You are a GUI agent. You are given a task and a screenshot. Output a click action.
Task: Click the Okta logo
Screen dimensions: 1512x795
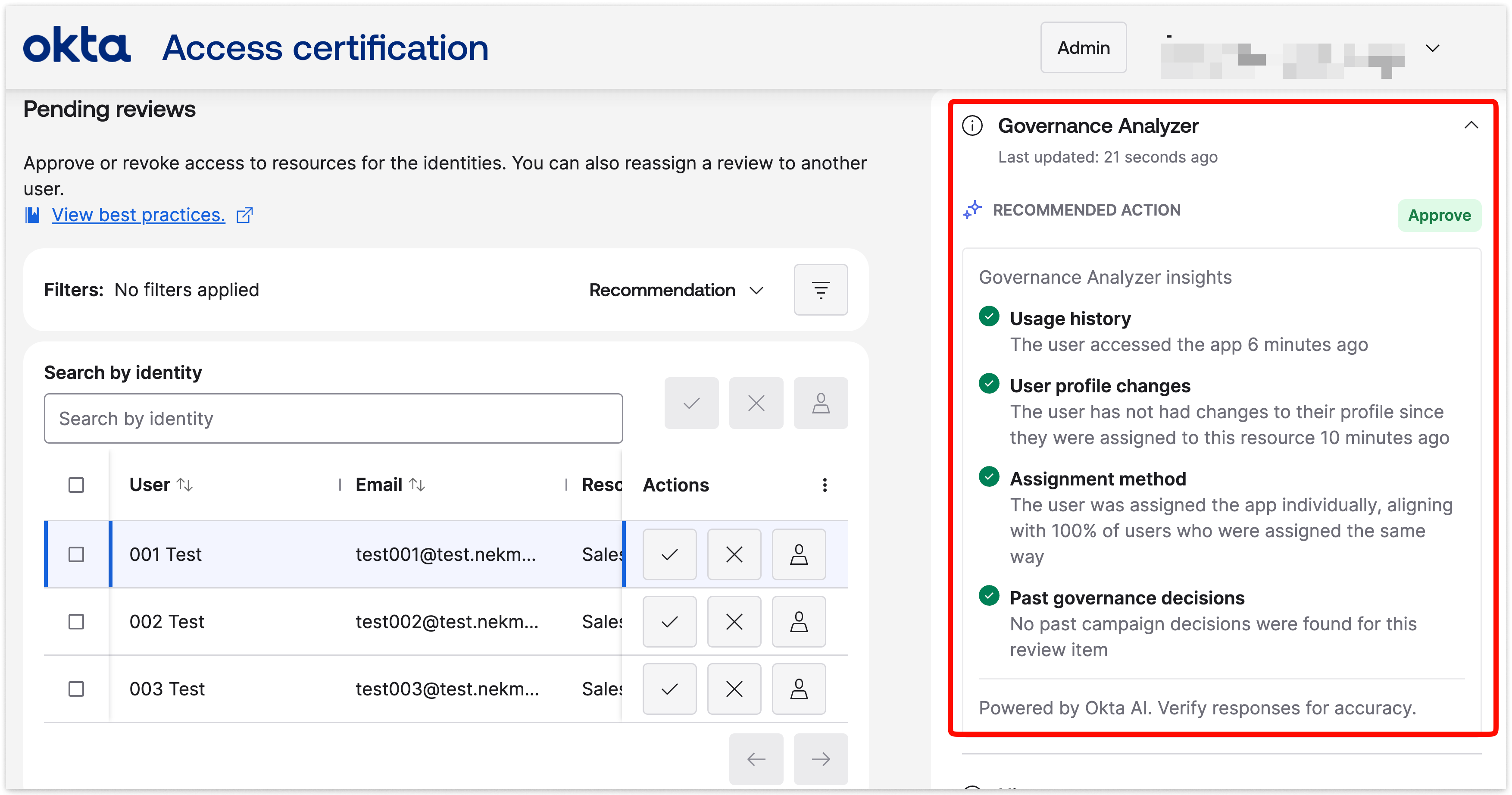click(77, 46)
